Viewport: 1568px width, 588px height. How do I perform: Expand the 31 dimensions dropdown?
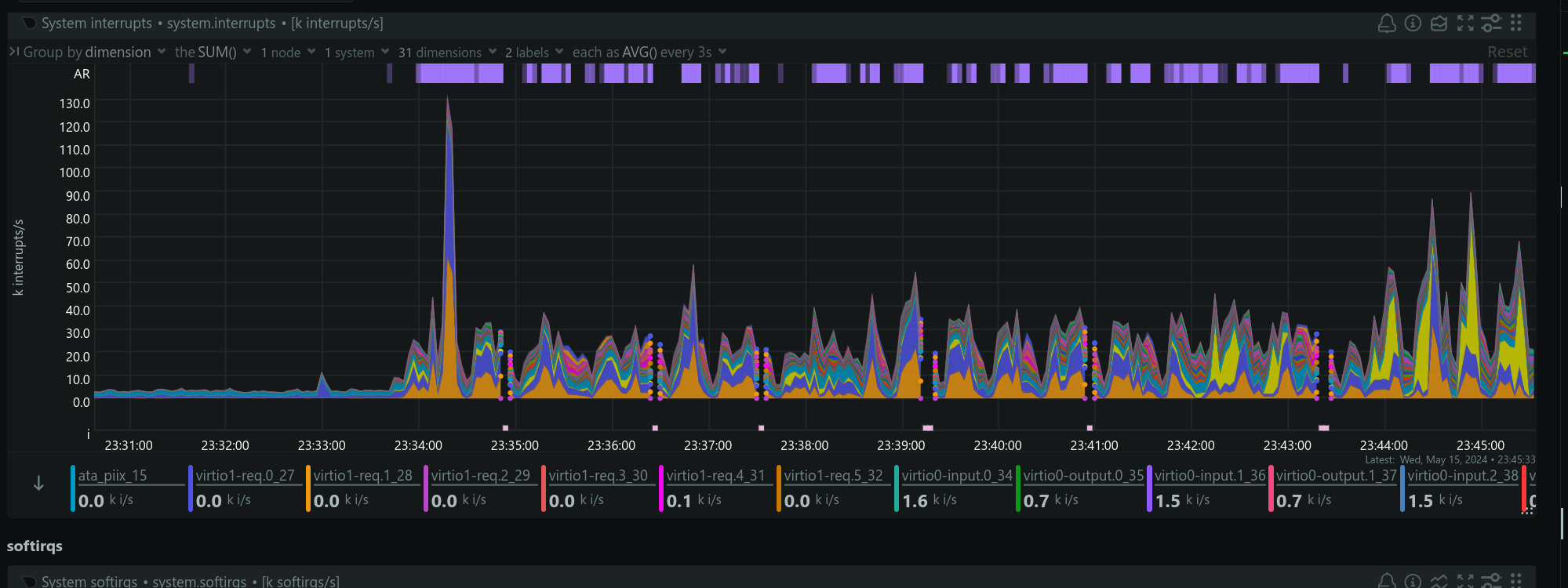pyautogui.click(x=447, y=53)
